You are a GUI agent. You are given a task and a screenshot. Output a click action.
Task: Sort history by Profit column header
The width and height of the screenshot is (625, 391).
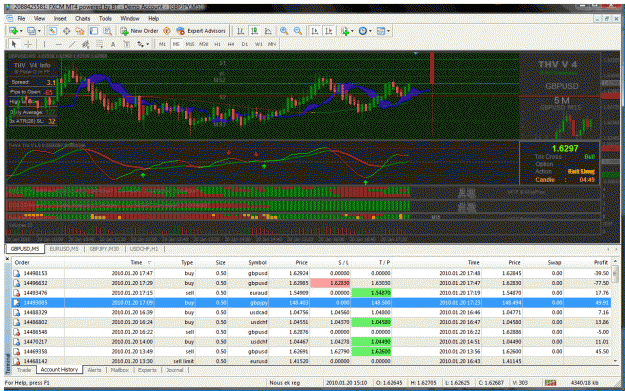click(x=601, y=262)
